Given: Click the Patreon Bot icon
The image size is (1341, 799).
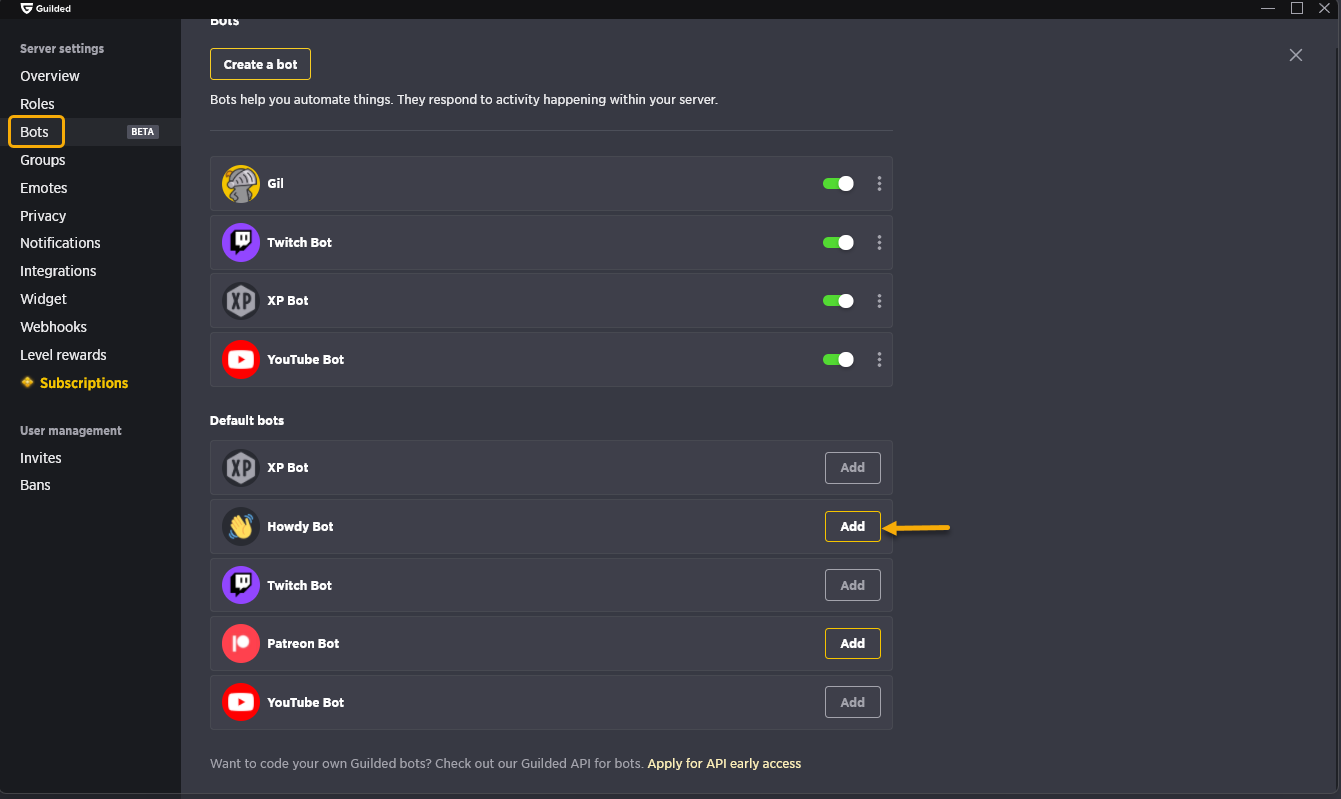Looking at the screenshot, I should point(241,644).
